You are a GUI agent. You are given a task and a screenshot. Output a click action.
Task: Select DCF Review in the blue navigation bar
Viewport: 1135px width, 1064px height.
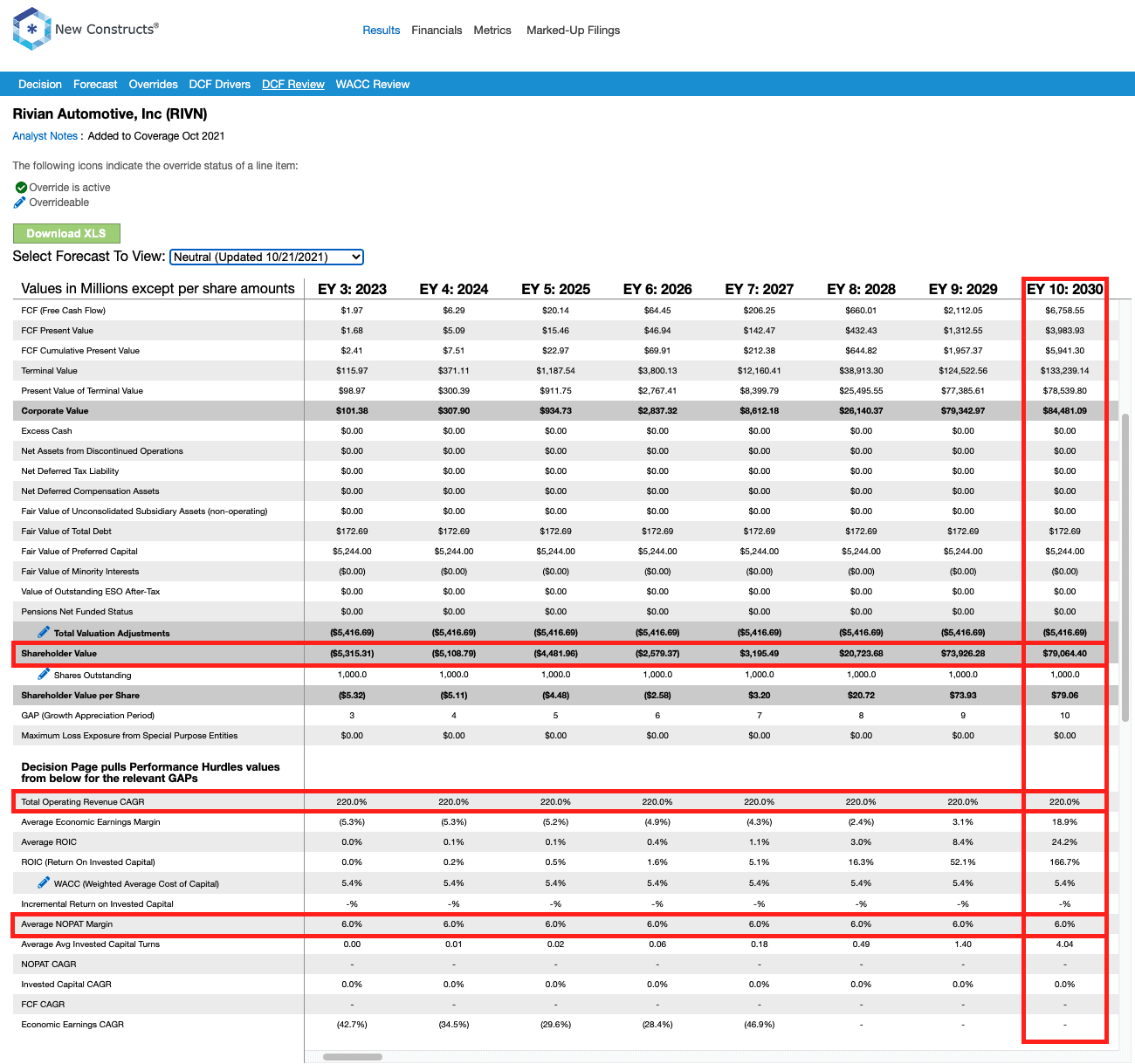pos(293,85)
